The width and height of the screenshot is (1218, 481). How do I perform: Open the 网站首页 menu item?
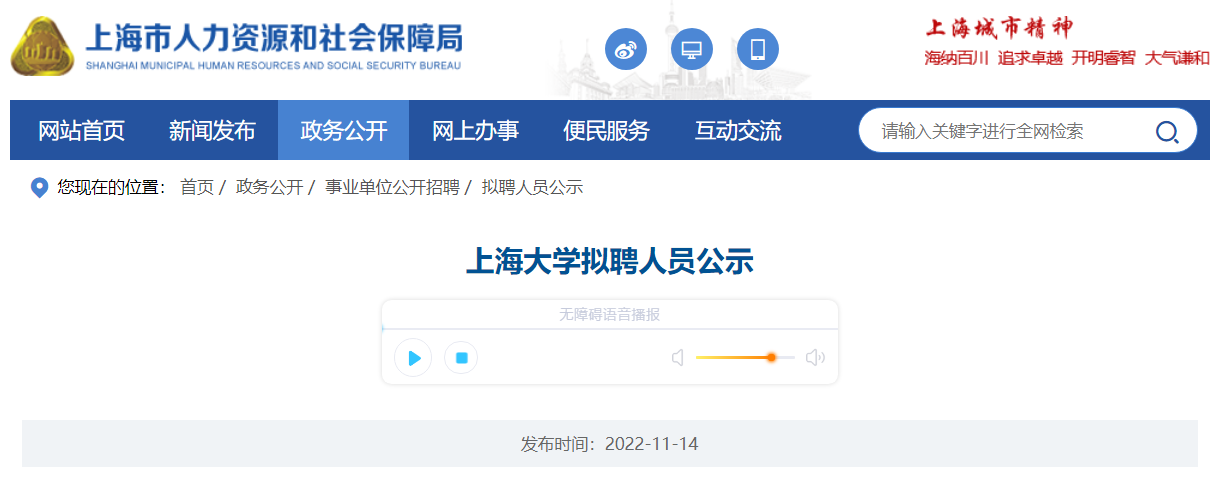(x=82, y=130)
